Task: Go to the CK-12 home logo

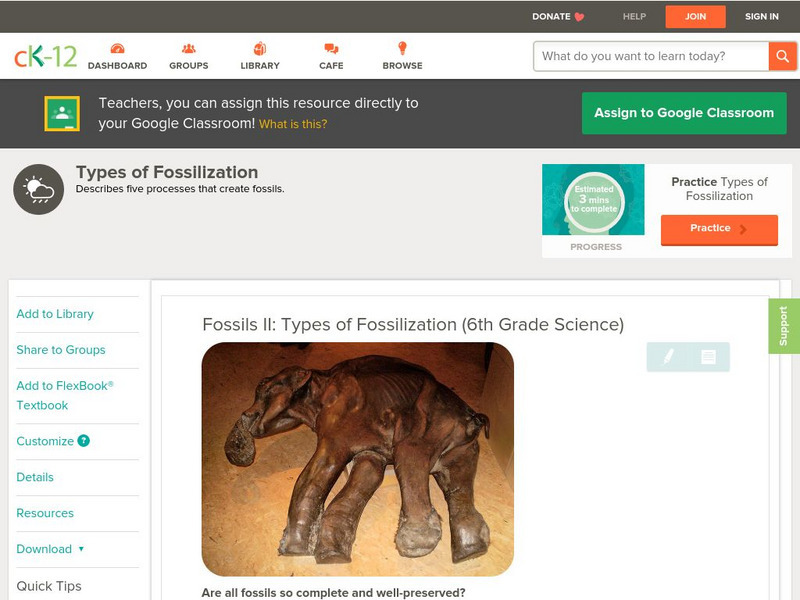Action: pyautogui.click(x=45, y=57)
